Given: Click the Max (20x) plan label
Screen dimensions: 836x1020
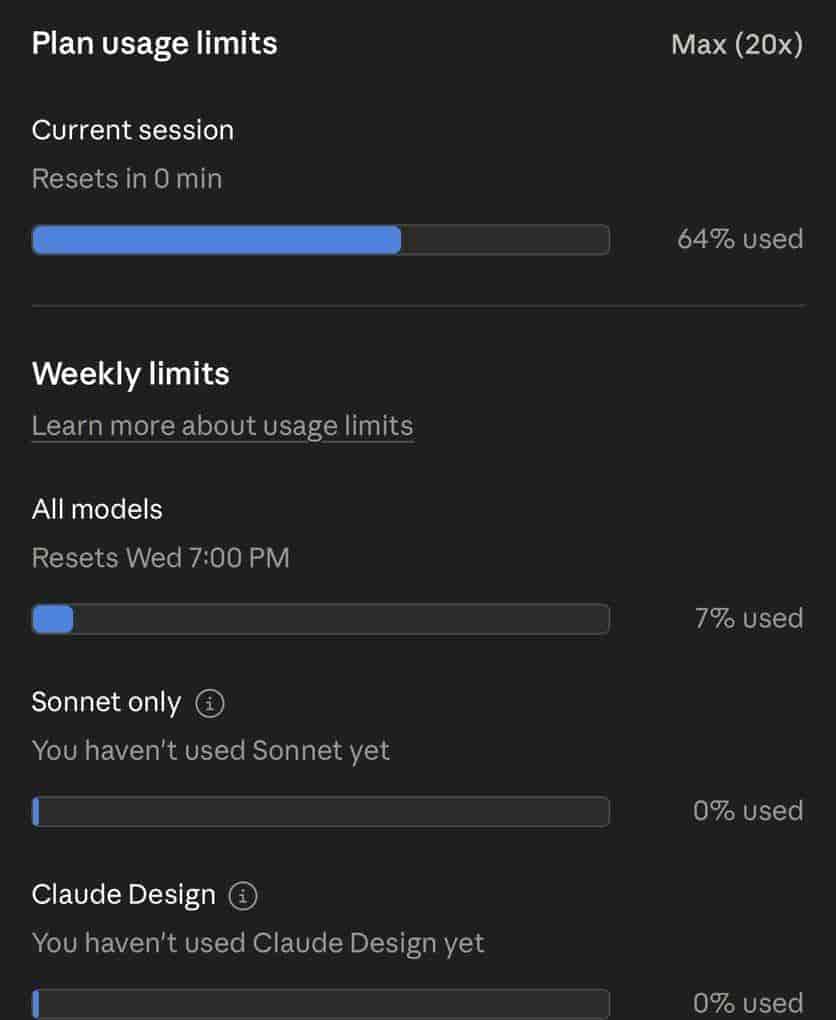Looking at the screenshot, I should [737, 45].
